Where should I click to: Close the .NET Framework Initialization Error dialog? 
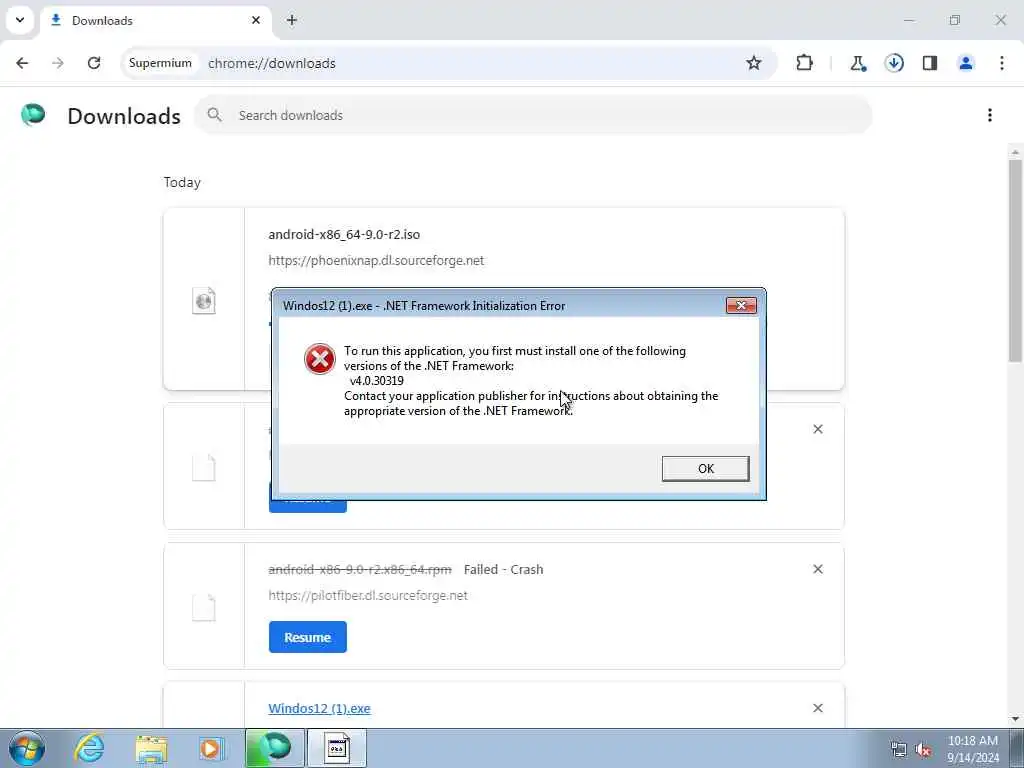point(741,306)
